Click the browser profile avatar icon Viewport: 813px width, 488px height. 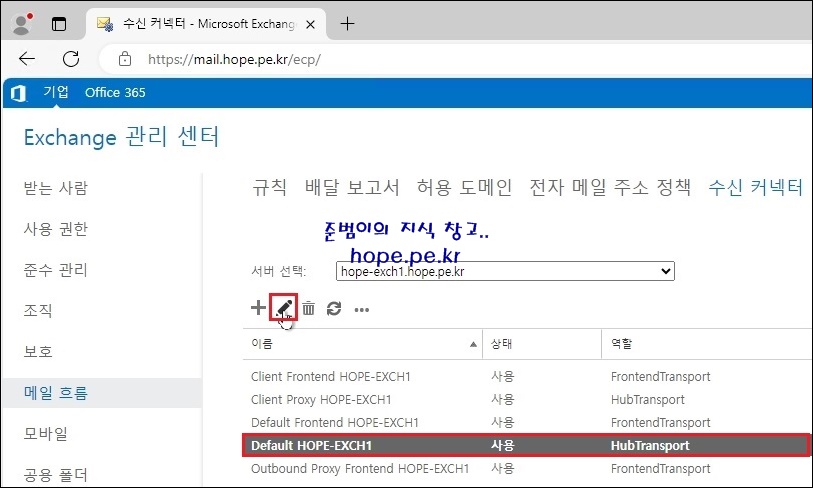pos(22,24)
